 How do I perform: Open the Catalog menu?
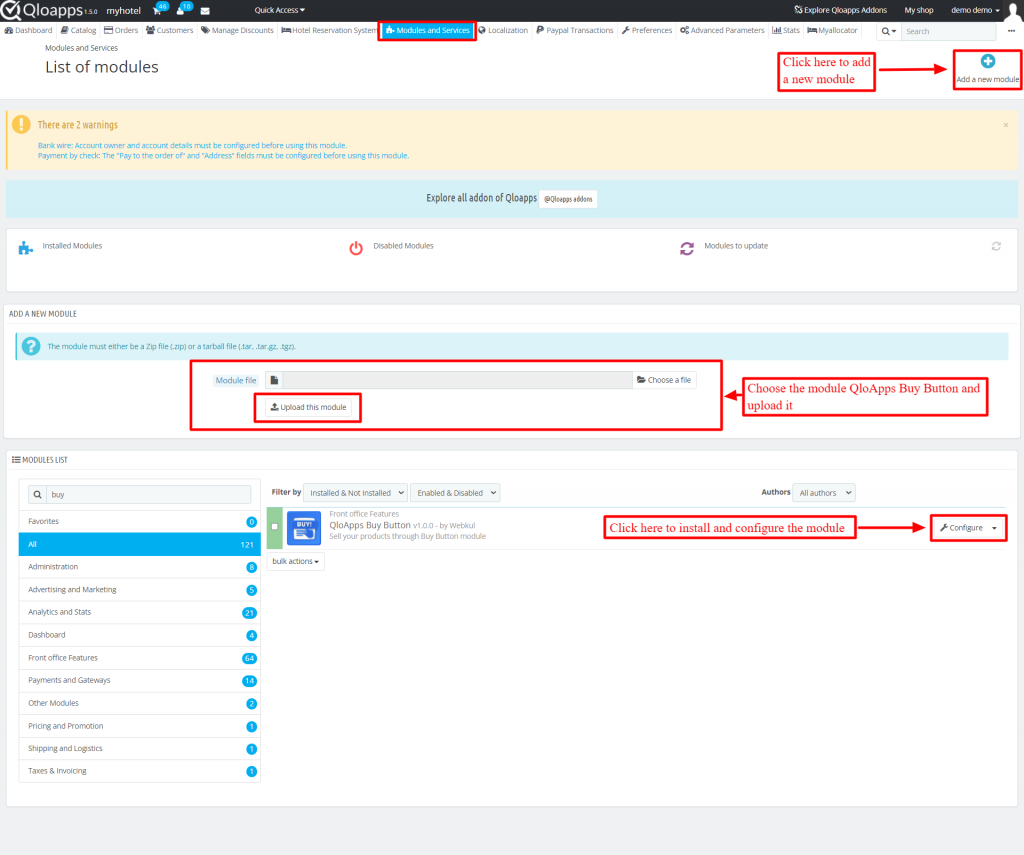click(78, 31)
